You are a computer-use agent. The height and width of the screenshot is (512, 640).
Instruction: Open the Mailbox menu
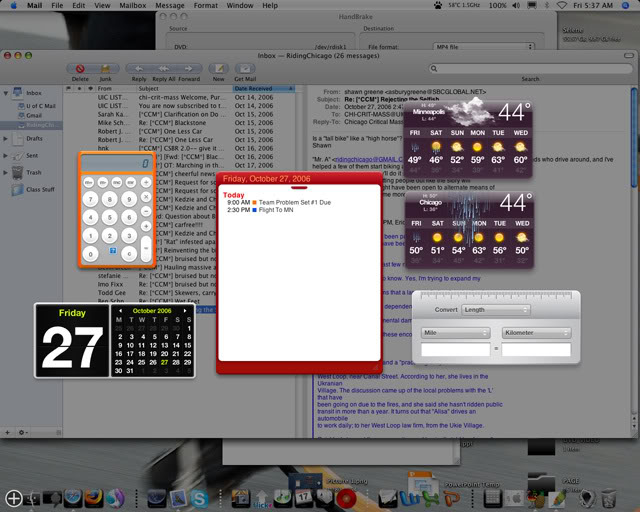click(133, 5)
